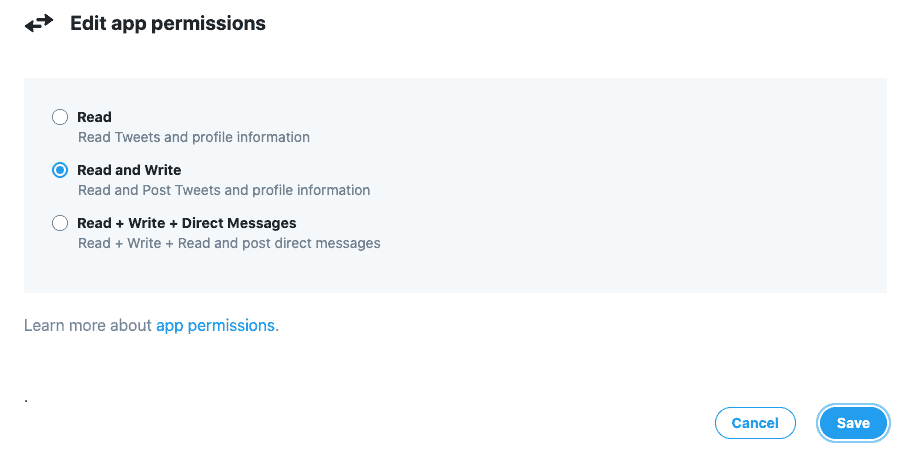The image size is (903, 459).
Task: Click the bold Read and Write label
Action: point(129,170)
